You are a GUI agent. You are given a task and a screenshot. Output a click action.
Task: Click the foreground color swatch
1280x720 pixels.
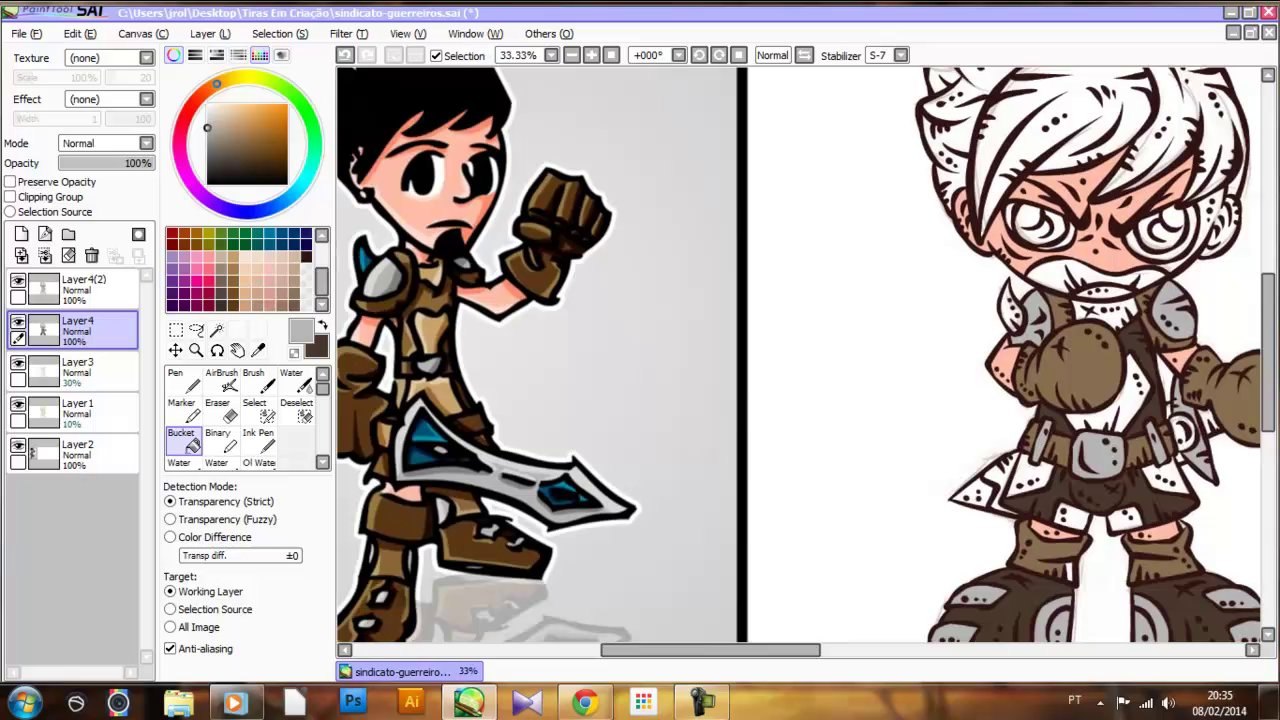pyautogui.click(x=301, y=332)
